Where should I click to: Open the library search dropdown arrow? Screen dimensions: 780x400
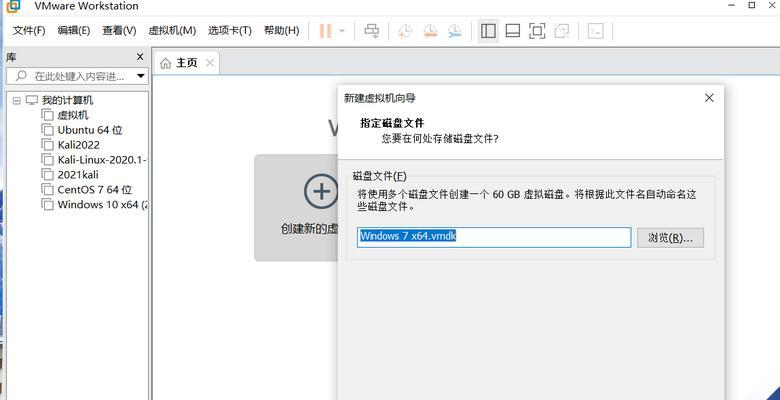[x=141, y=76]
